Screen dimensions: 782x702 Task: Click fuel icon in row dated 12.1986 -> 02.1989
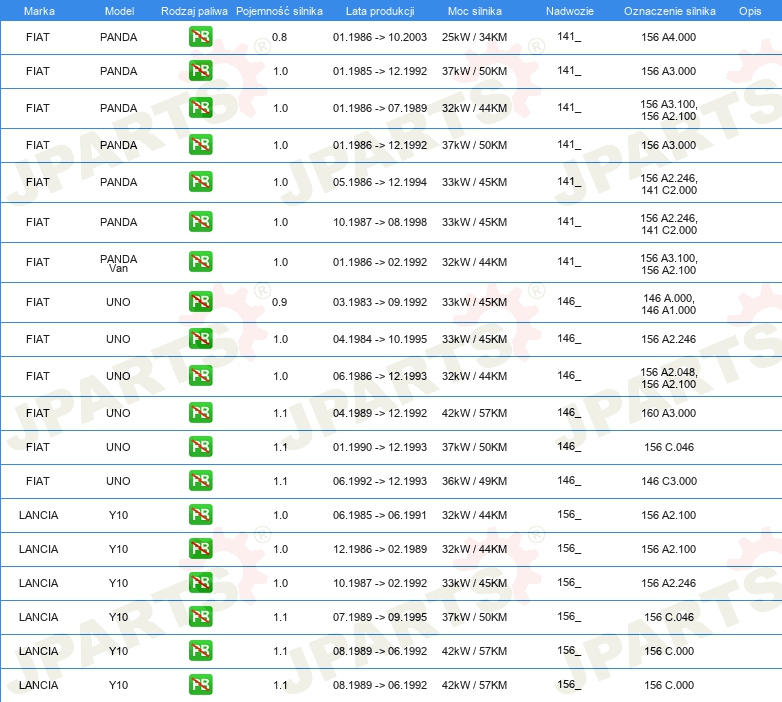[200, 549]
